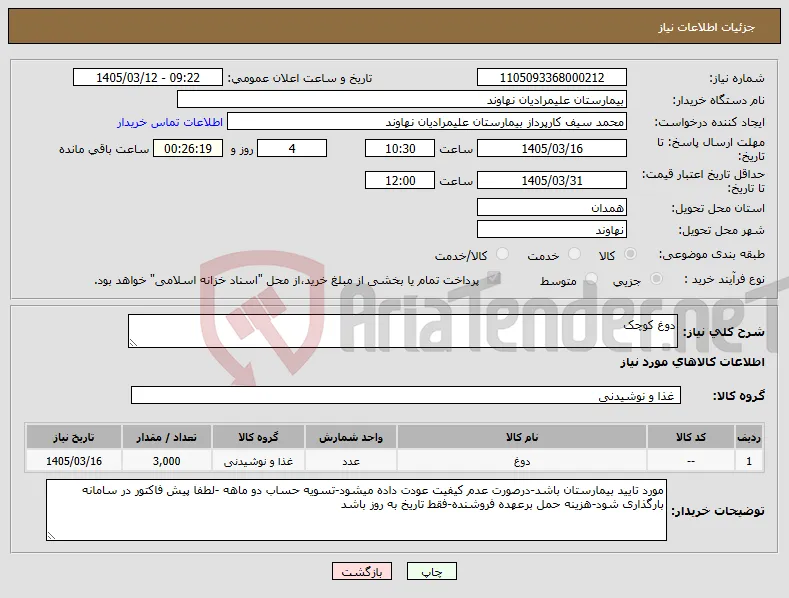Click the واحد شمارش column header
Viewport: 789px width, 598px height.
(x=351, y=437)
